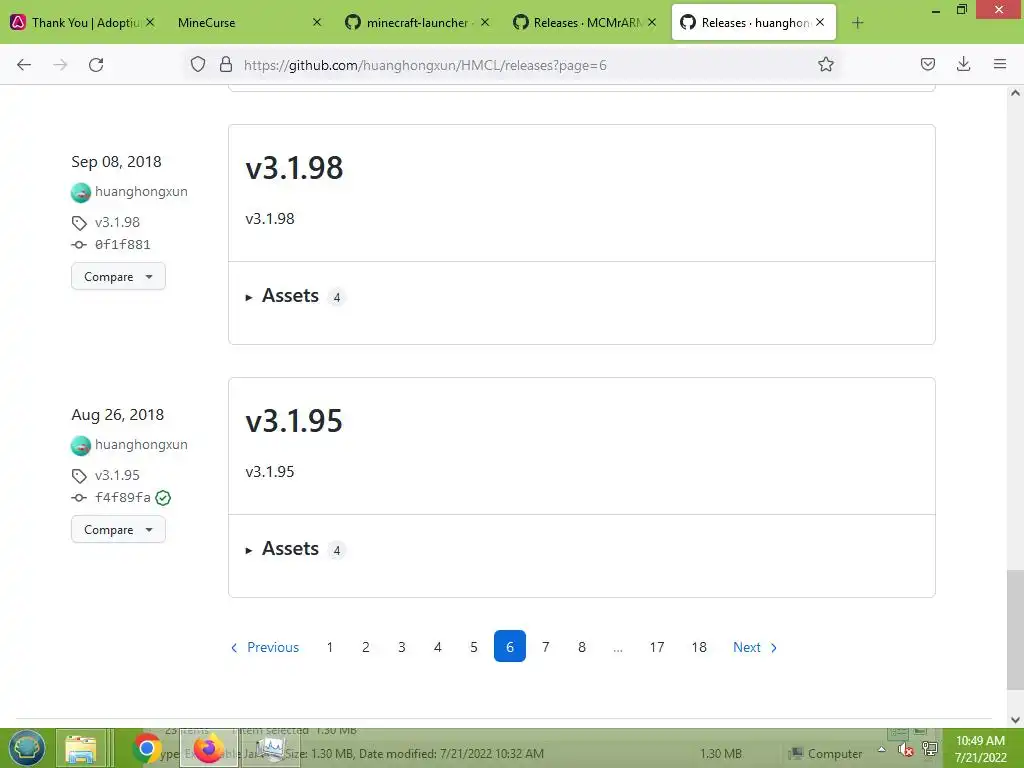
Task: Open the Save to Pocket icon
Action: [927, 65]
